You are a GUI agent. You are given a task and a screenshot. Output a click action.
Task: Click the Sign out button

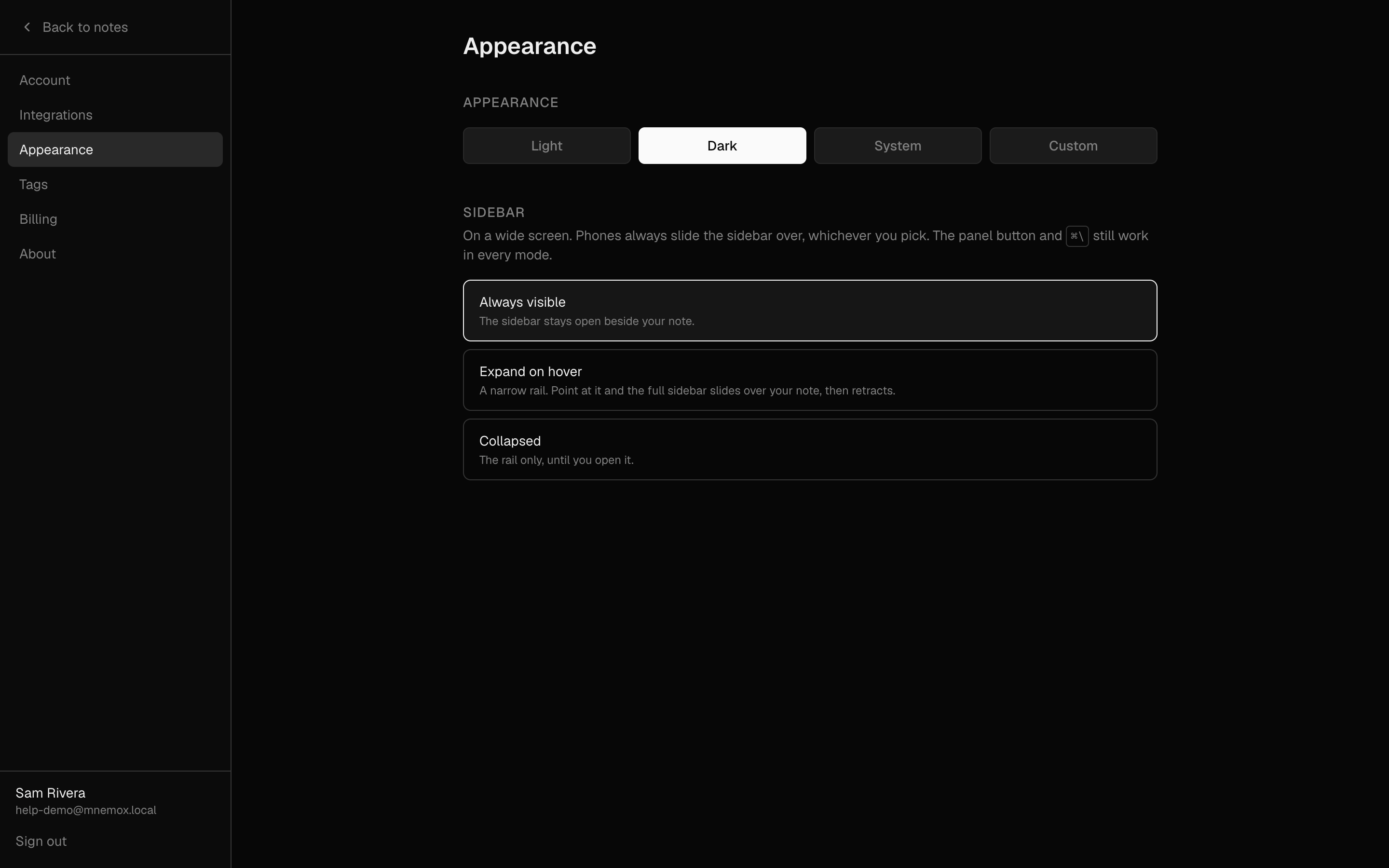[41, 841]
